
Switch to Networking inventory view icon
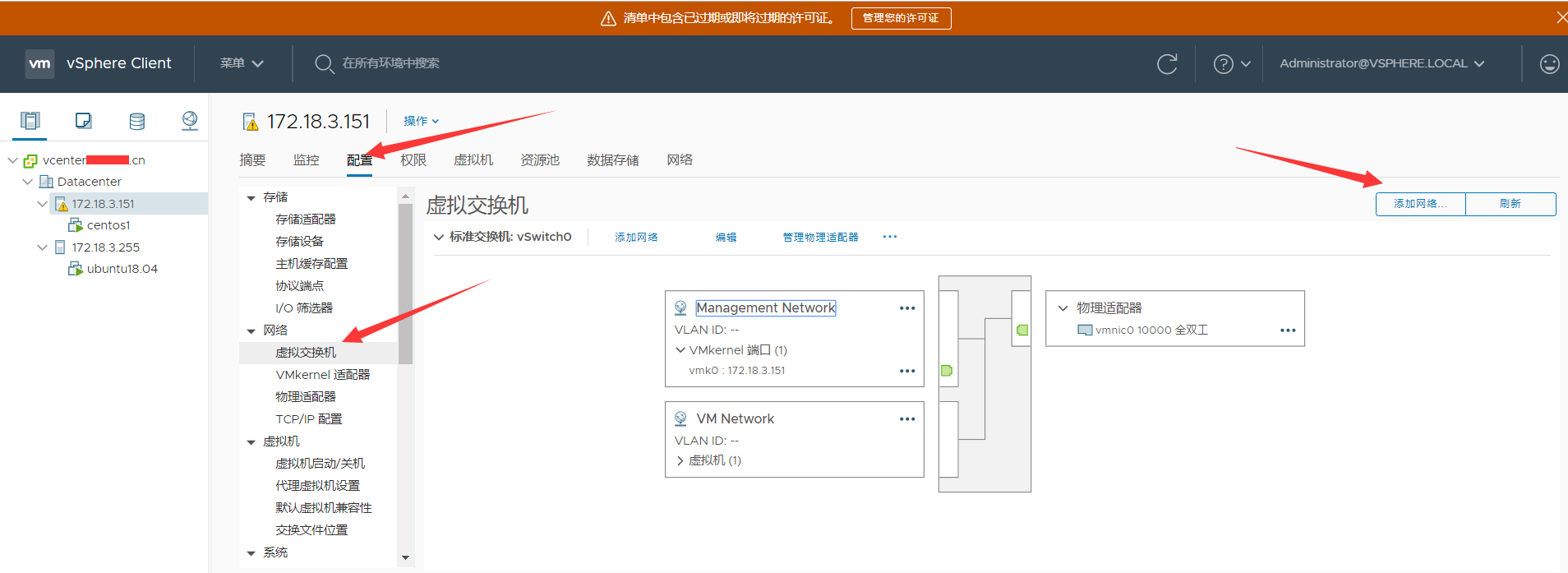190,121
